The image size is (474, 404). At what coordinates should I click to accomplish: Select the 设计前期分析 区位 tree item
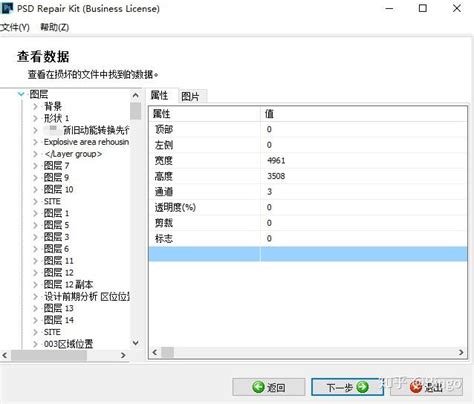pos(87,296)
